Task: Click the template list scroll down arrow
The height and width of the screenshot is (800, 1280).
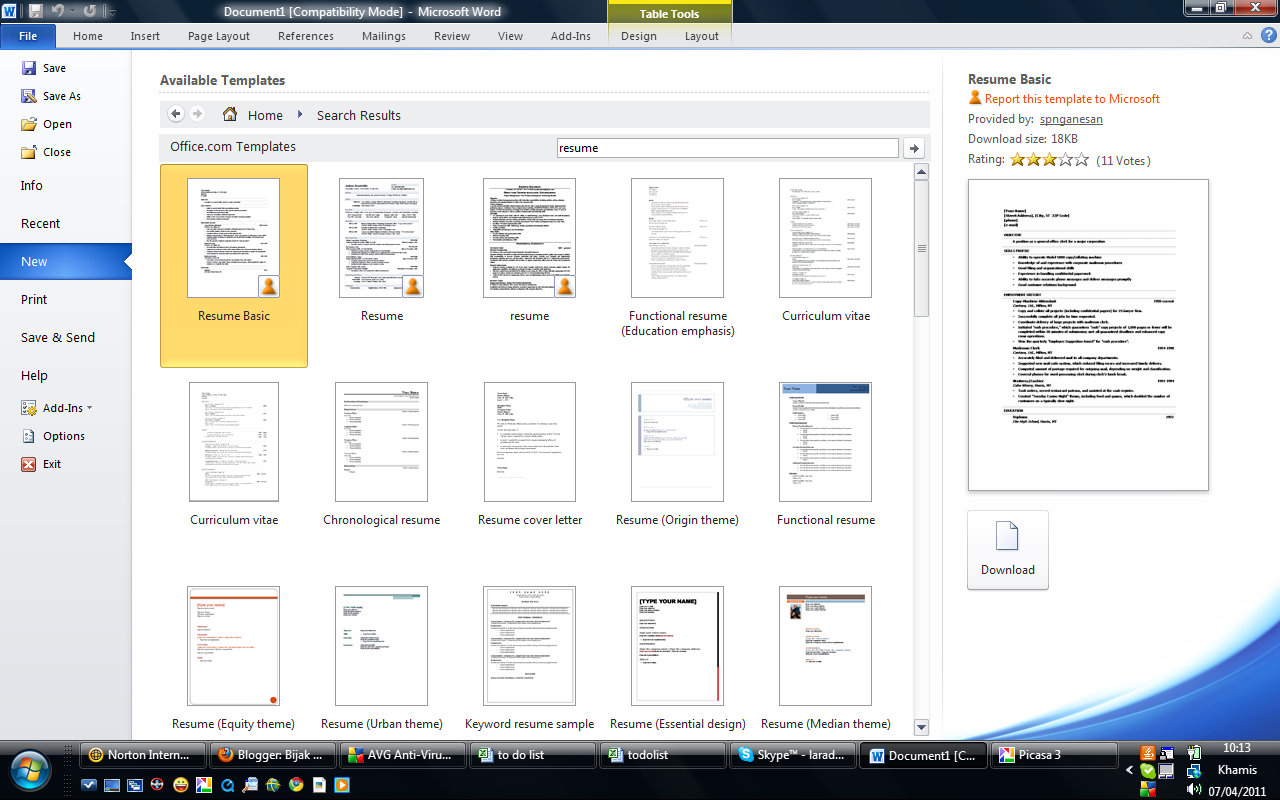Action: pyautogui.click(x=921, y=727)
